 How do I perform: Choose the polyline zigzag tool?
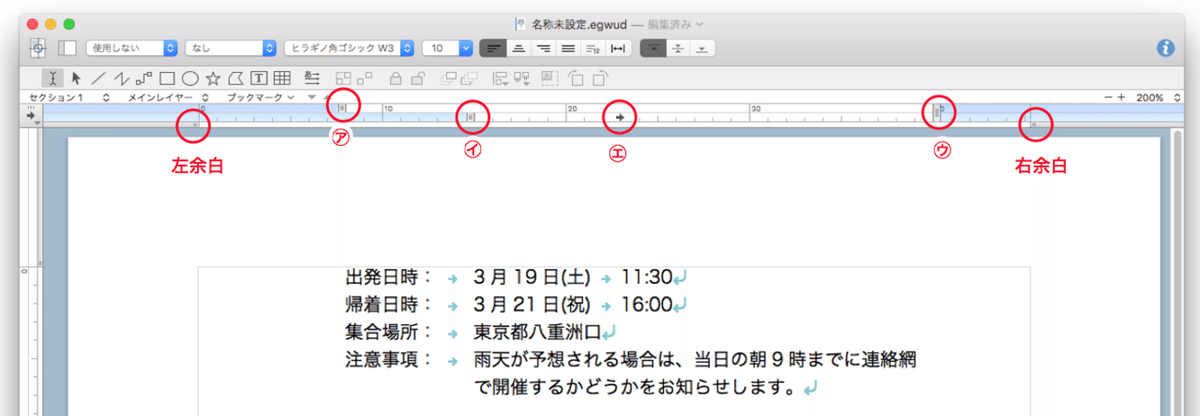120,77
